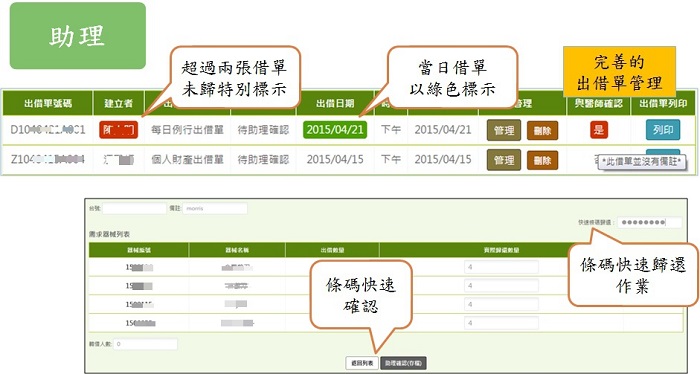Click the last row's 實際歸還數量 input
The height and width of the screenshot is (374, 700).
(501, 323)
